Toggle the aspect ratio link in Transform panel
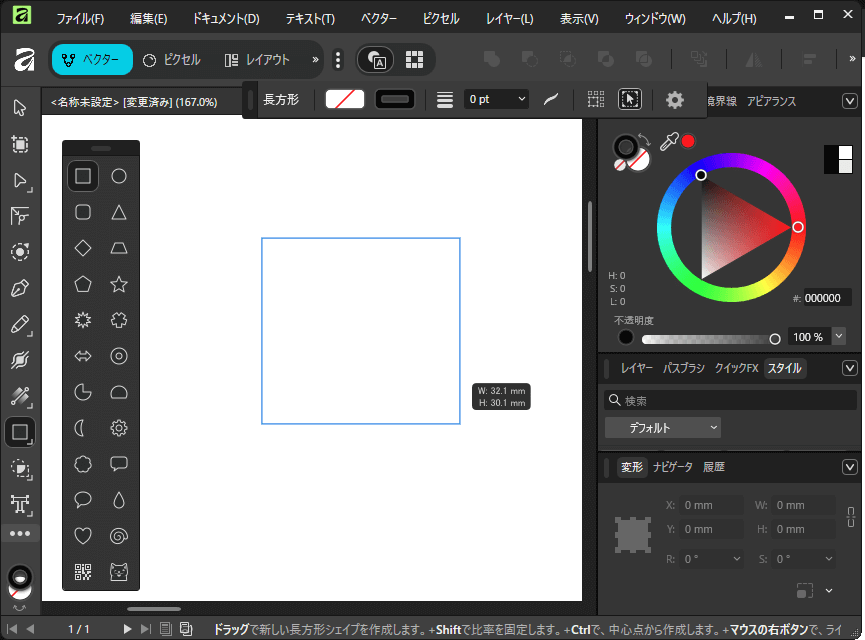 [851, 517]
